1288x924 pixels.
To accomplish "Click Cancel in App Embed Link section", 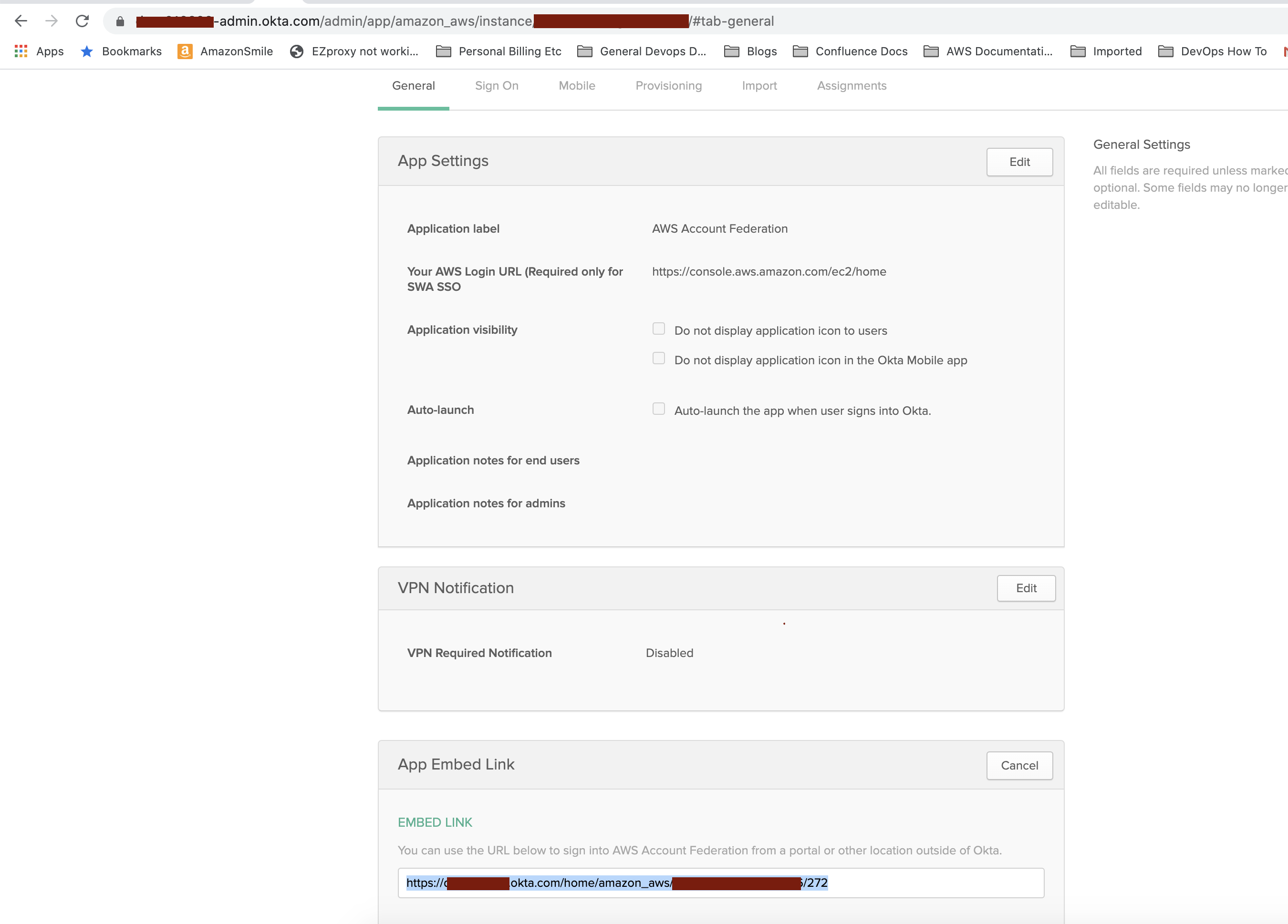I will pos(1019,766).
